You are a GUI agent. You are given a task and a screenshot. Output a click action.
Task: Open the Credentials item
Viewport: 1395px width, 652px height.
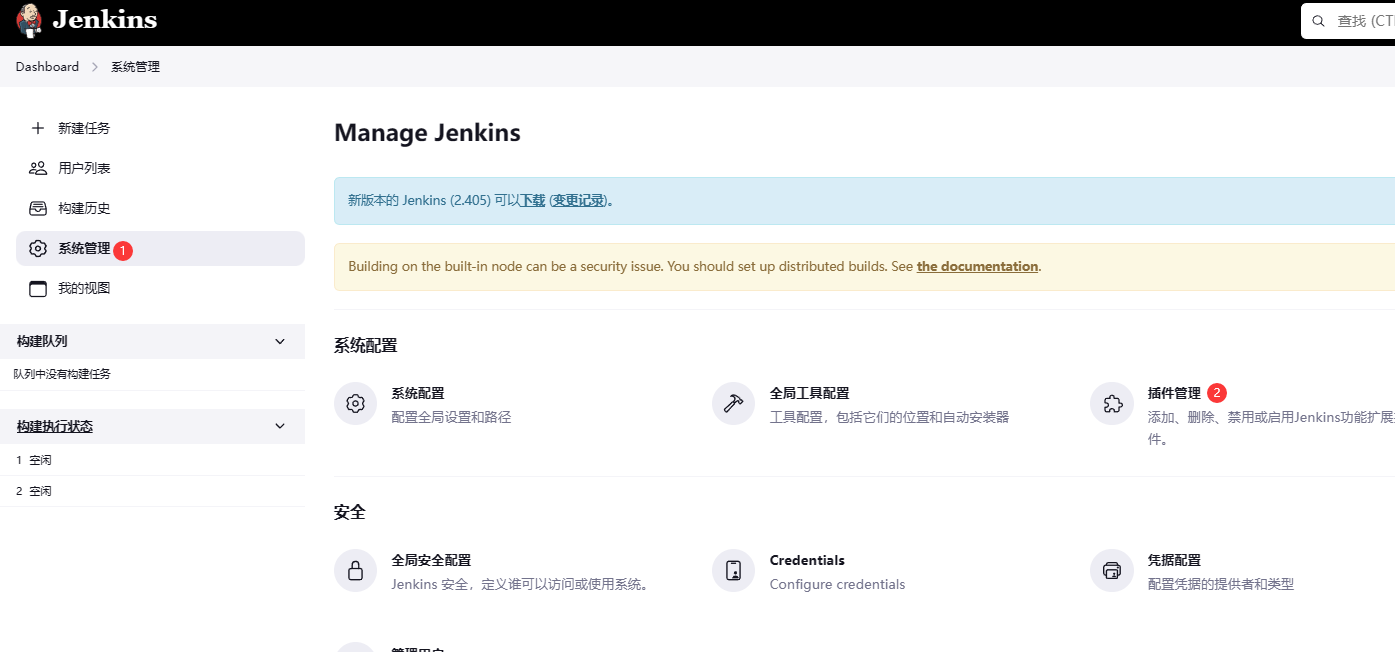pyautogui.click(x=807, y=561)
